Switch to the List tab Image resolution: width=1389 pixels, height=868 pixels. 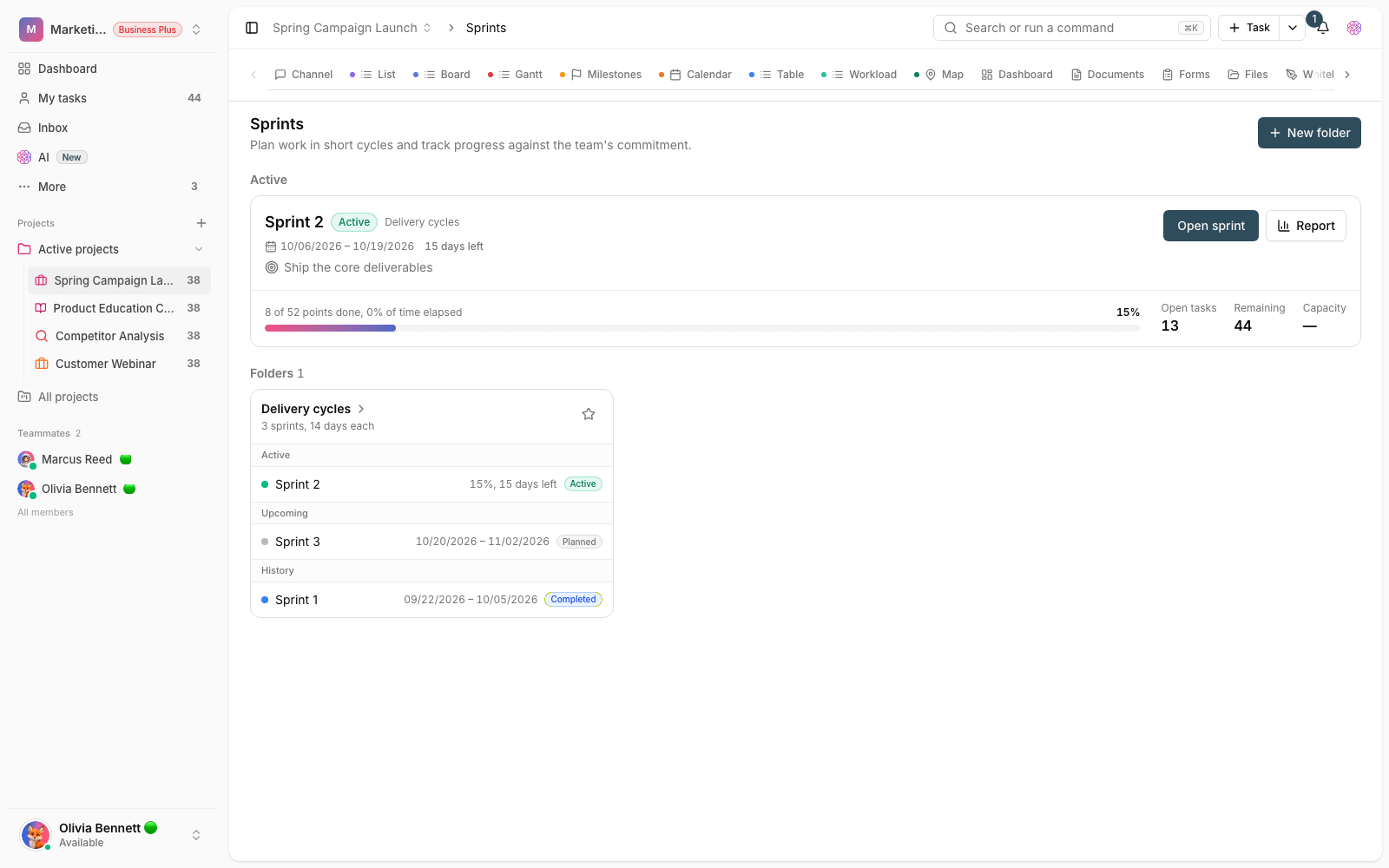point(373,75)
